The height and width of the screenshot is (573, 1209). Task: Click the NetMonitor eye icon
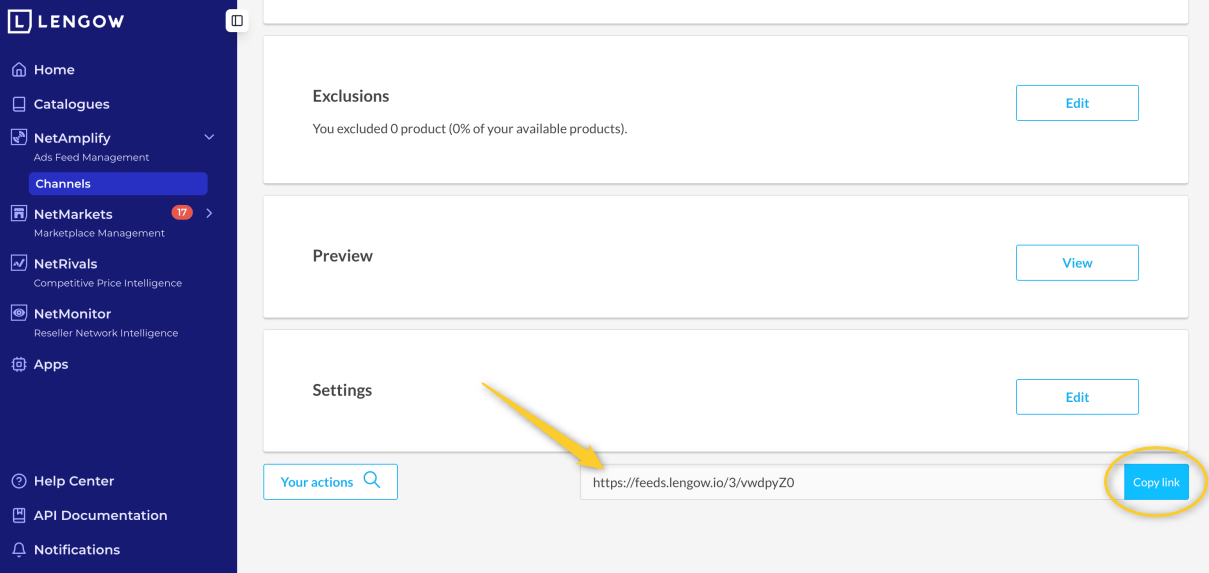[x=18, y=314]
